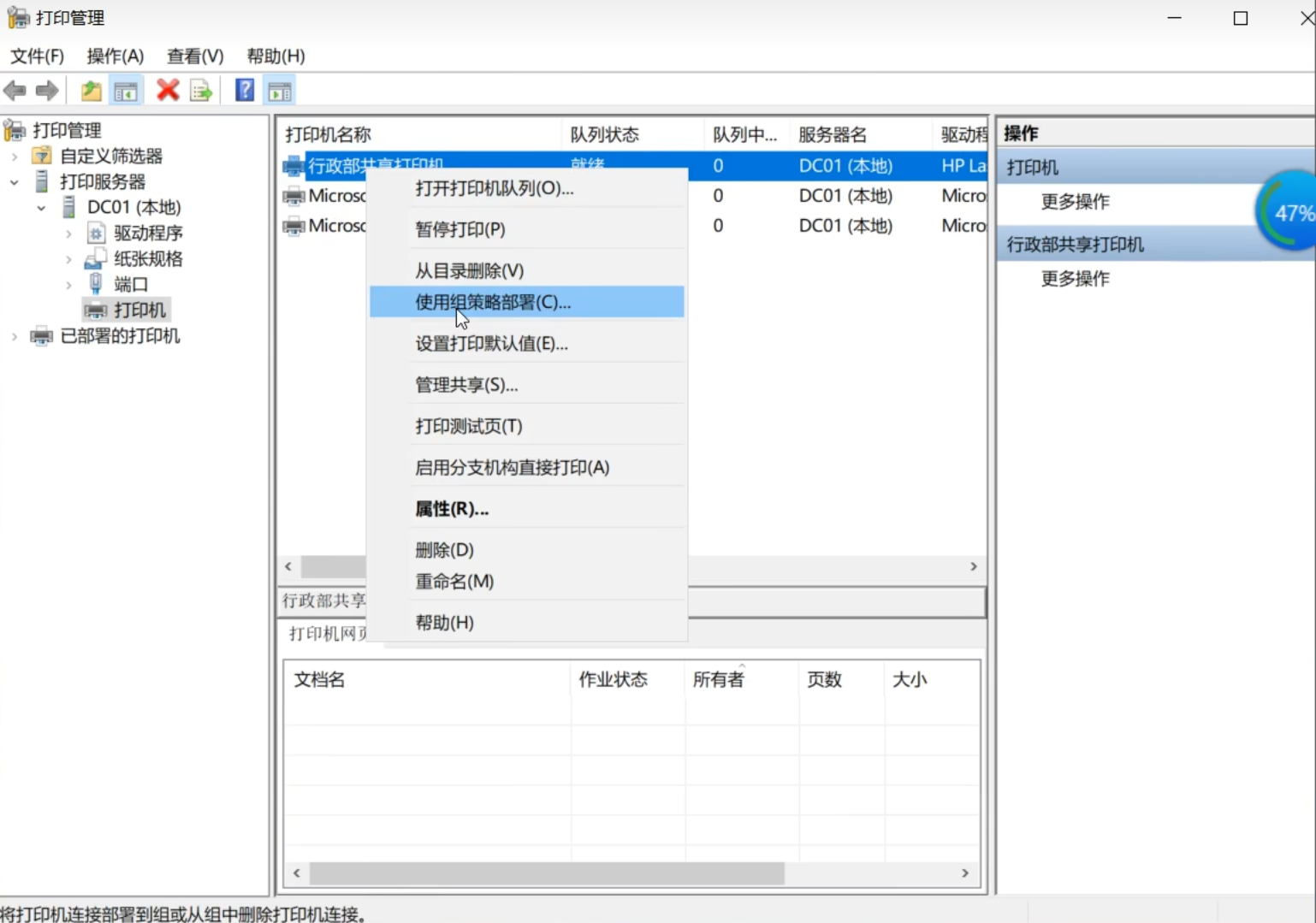1316x923 pixels.
Task: Open the 查看(V) menu
Action: coord(195,56)
